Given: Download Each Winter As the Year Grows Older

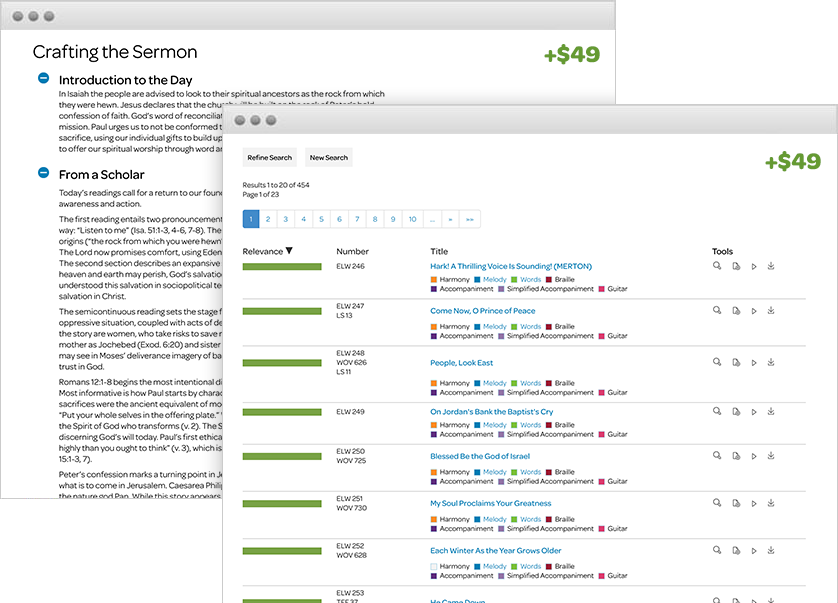Looking at the screenshot, I should click(771, 550).
